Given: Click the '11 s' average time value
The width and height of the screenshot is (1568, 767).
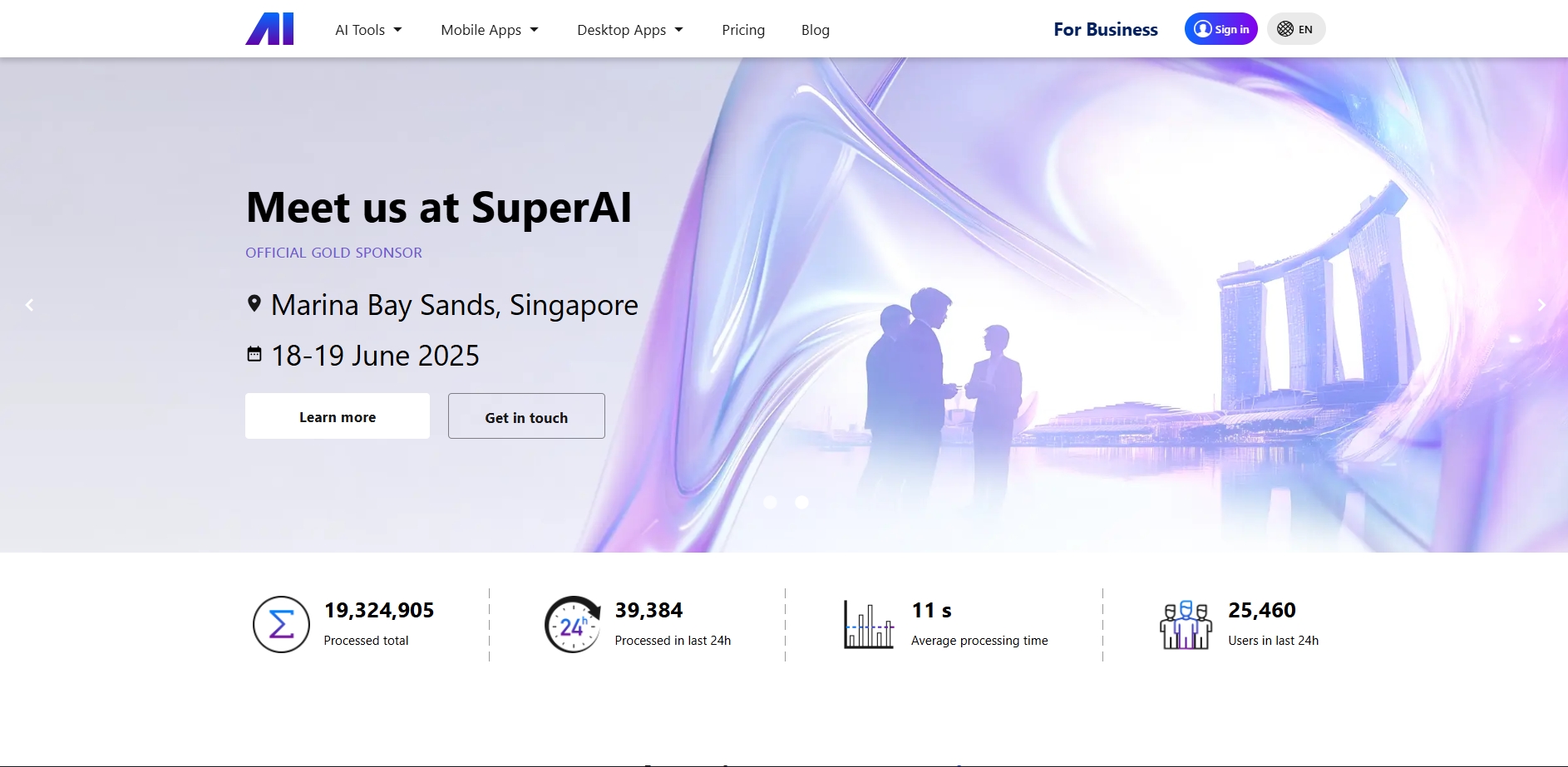Looking at the screenshot, I should (x=931, y=611).
